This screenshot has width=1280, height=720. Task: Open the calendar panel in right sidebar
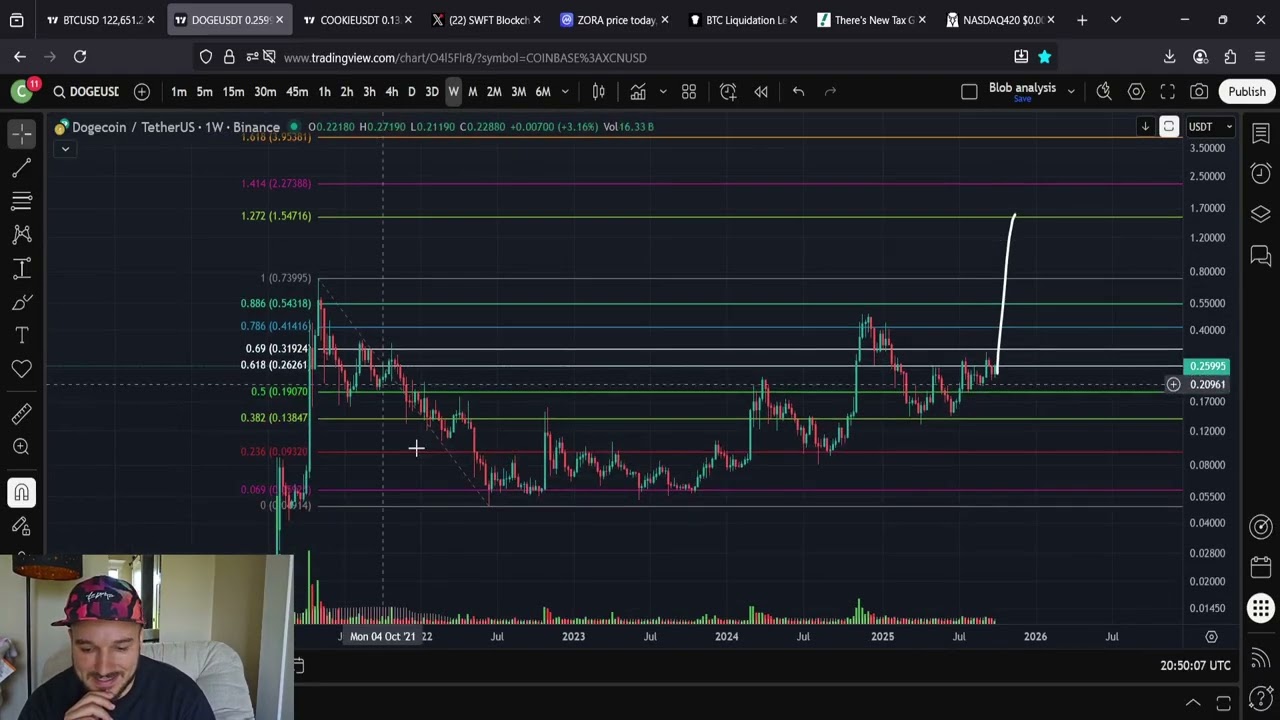(1260, 568)
